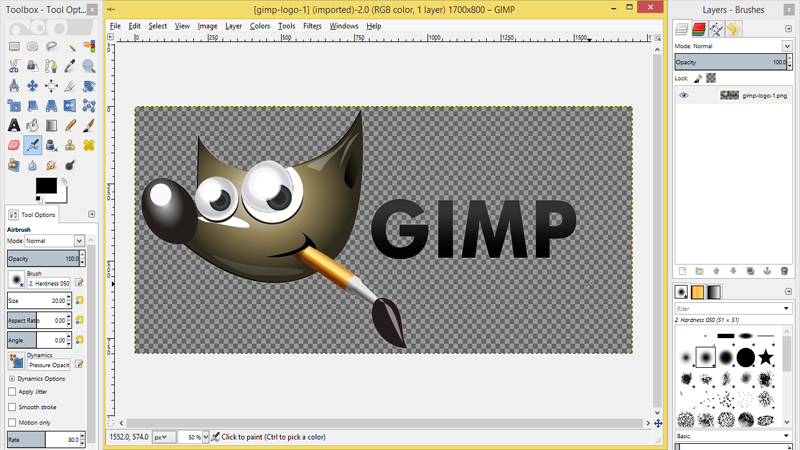Open the Filters menu
Screen dimensions: 800x450
point(312,26)
